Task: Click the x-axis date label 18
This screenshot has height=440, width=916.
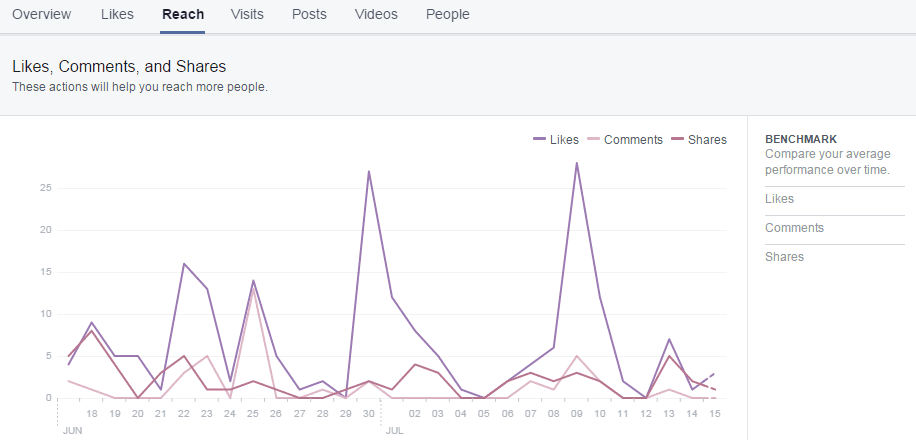Action: (92, 414)
